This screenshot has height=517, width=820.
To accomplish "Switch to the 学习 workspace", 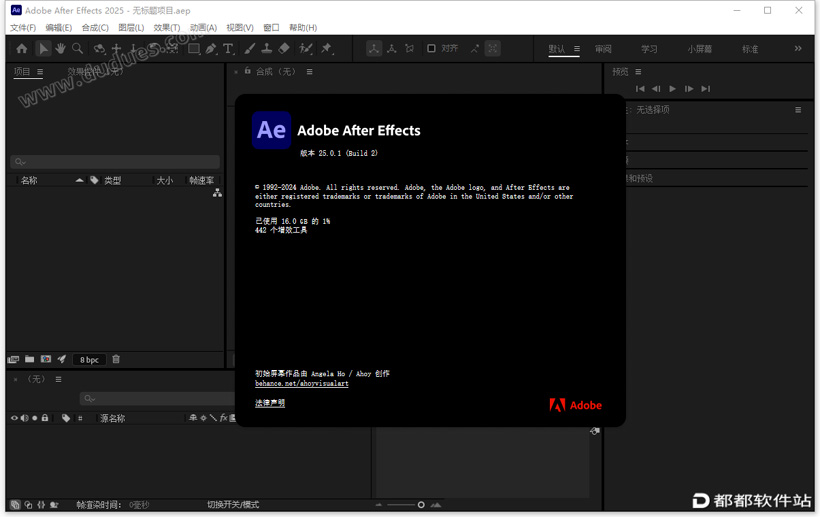I will point(650,49).
